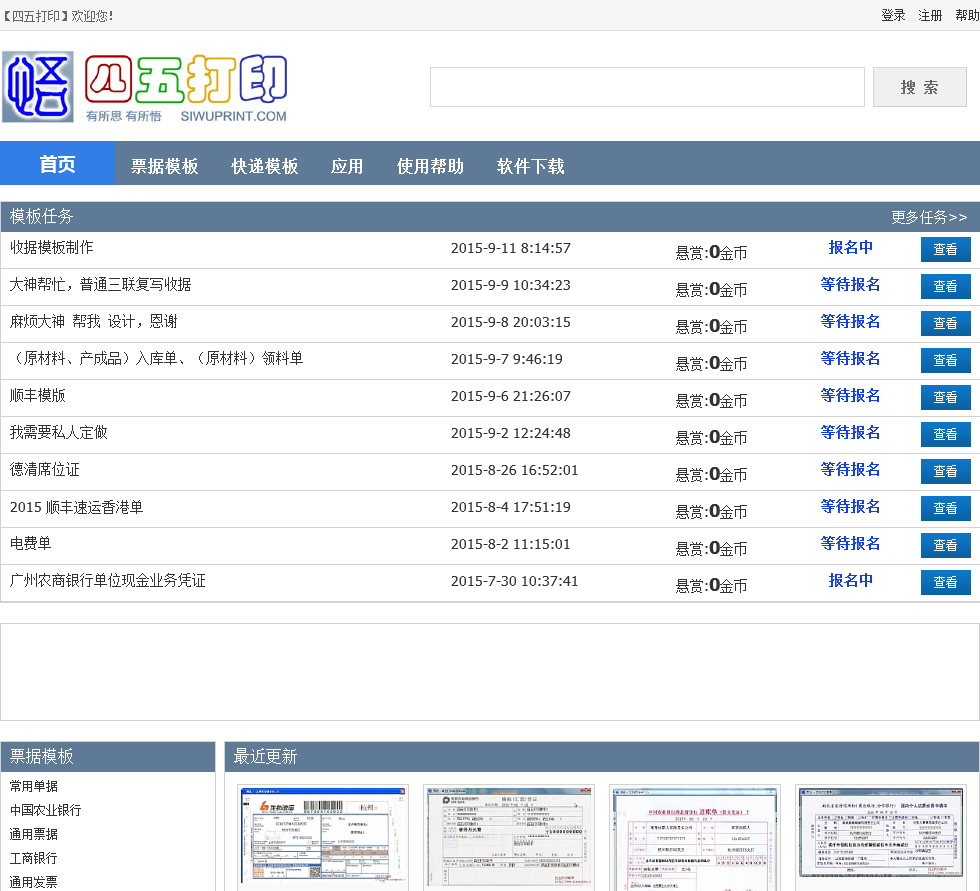Select 软件下载 in the nav bar
Viewport: 980px width, 891px height.
[x=530, y=166]
